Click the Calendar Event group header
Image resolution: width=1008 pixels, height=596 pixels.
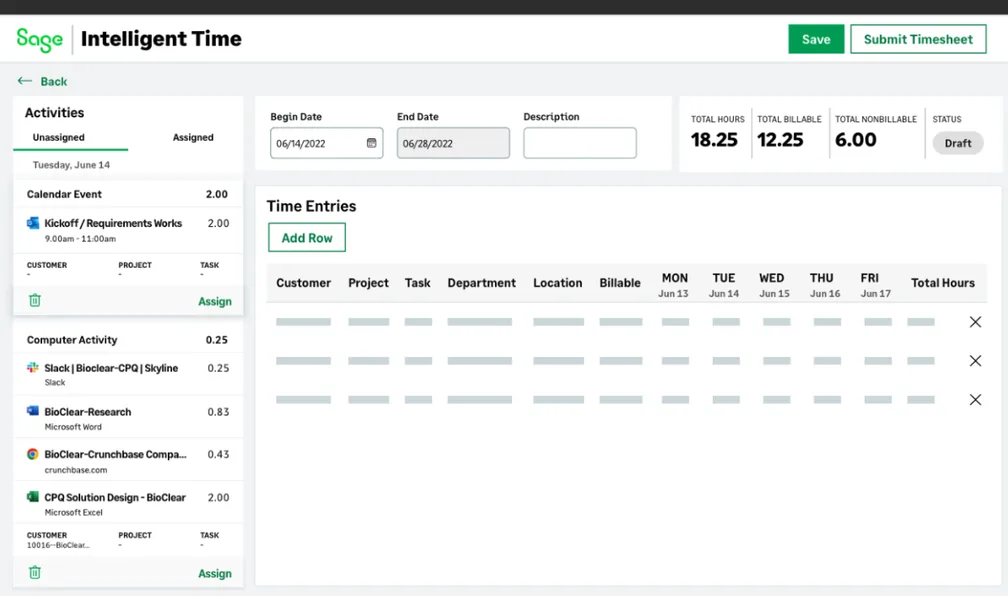pos(128,194)
